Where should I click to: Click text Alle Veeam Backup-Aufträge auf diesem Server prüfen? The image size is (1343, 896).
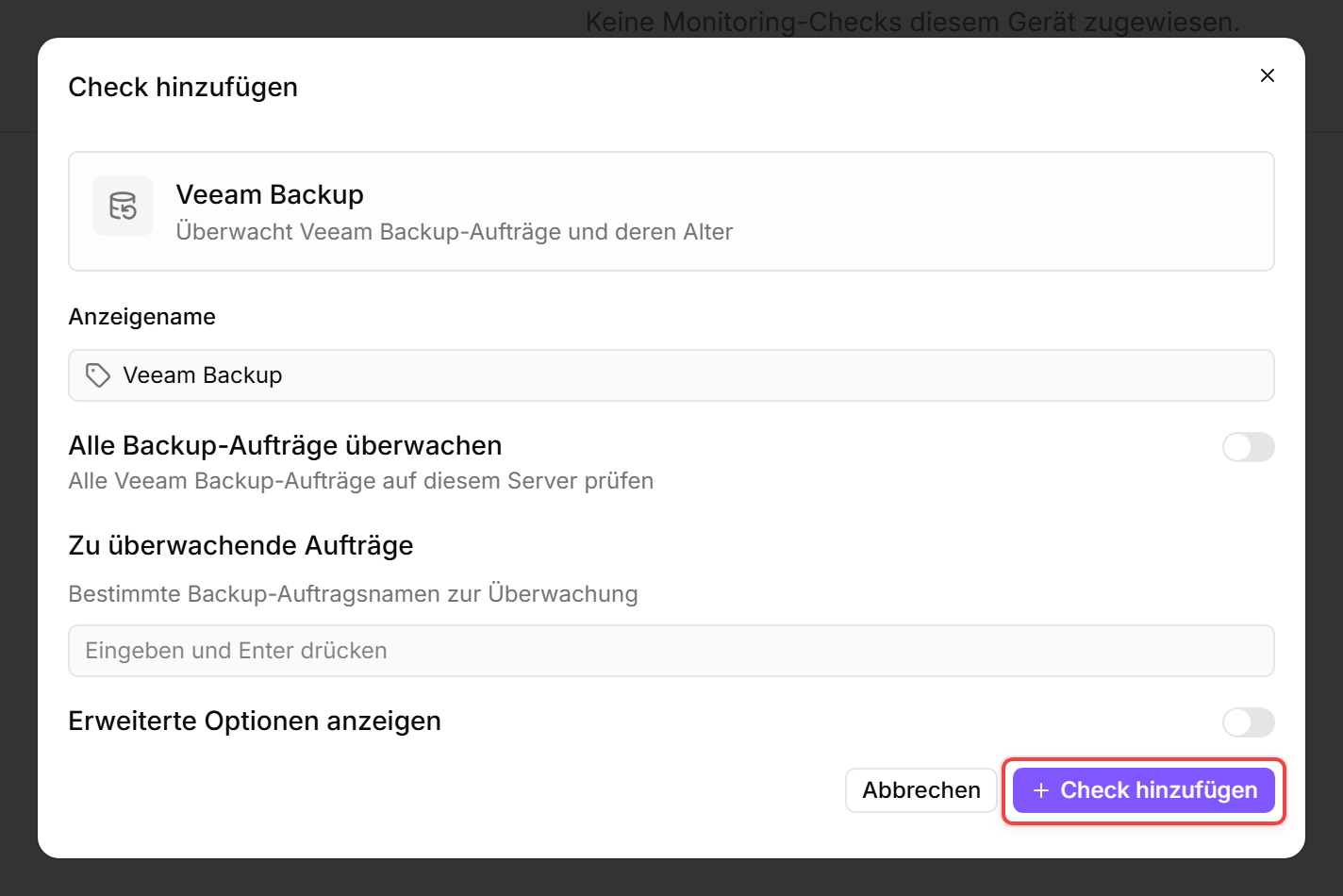pos(361,481)
